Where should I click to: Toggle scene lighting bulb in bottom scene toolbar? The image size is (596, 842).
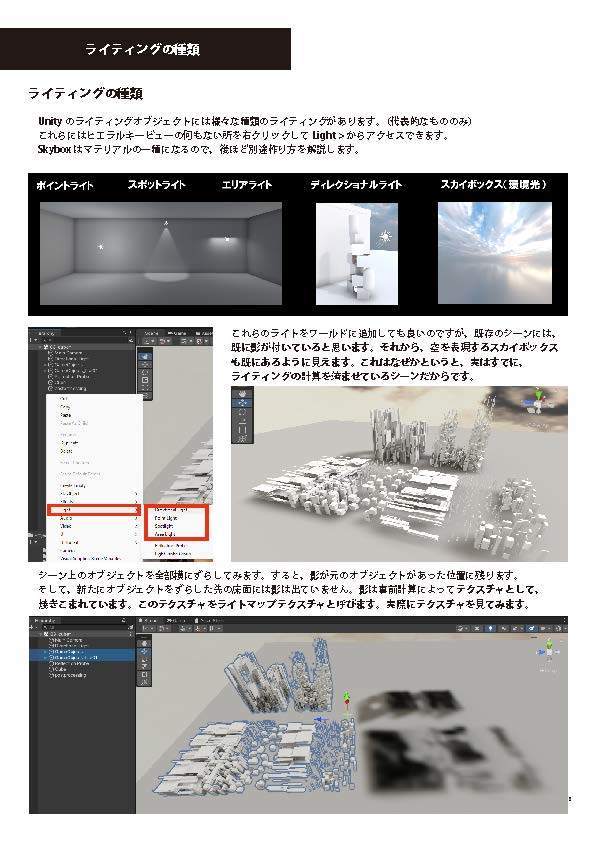point(490,628)
